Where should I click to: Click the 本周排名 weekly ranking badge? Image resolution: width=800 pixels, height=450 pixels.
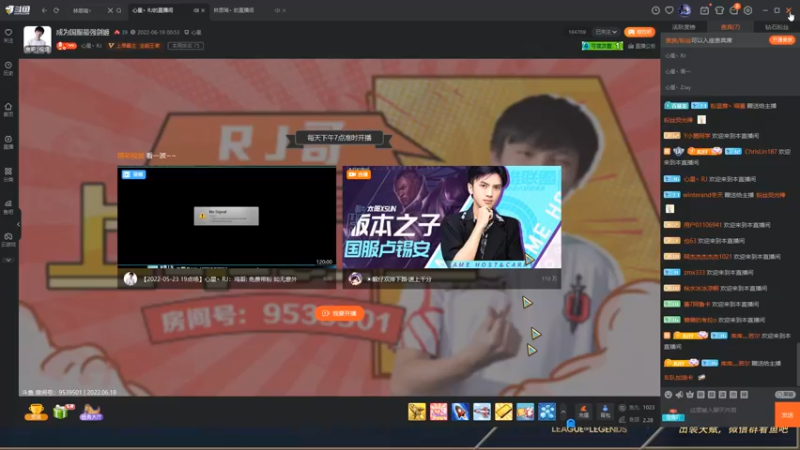186,46
